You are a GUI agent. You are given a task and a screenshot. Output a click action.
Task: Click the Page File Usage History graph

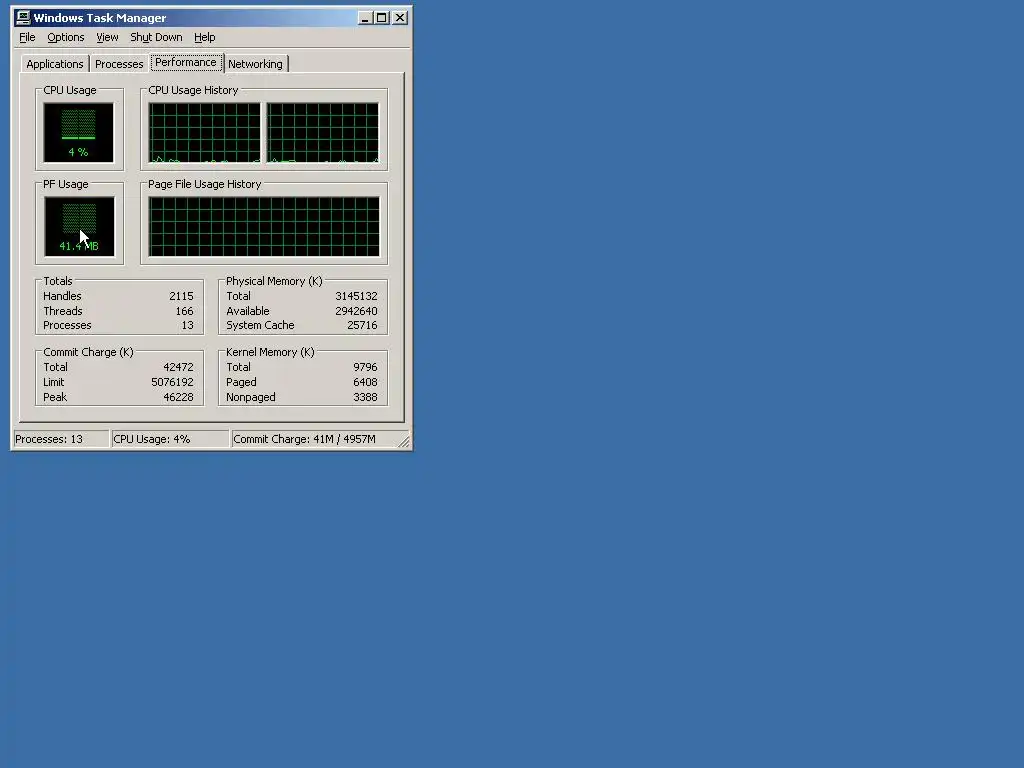[264, 227]
